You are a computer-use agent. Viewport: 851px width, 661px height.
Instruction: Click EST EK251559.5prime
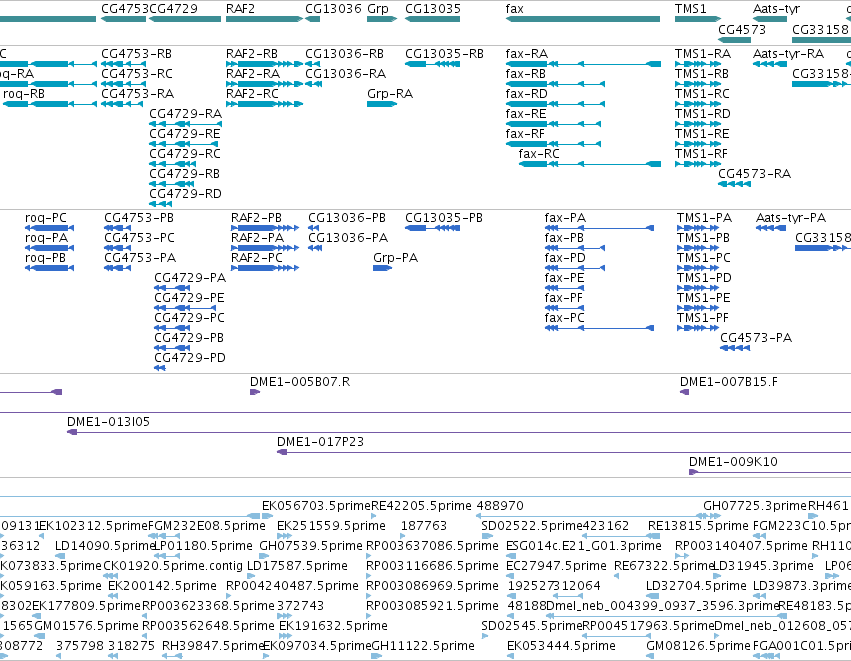[x=331, y=526]
